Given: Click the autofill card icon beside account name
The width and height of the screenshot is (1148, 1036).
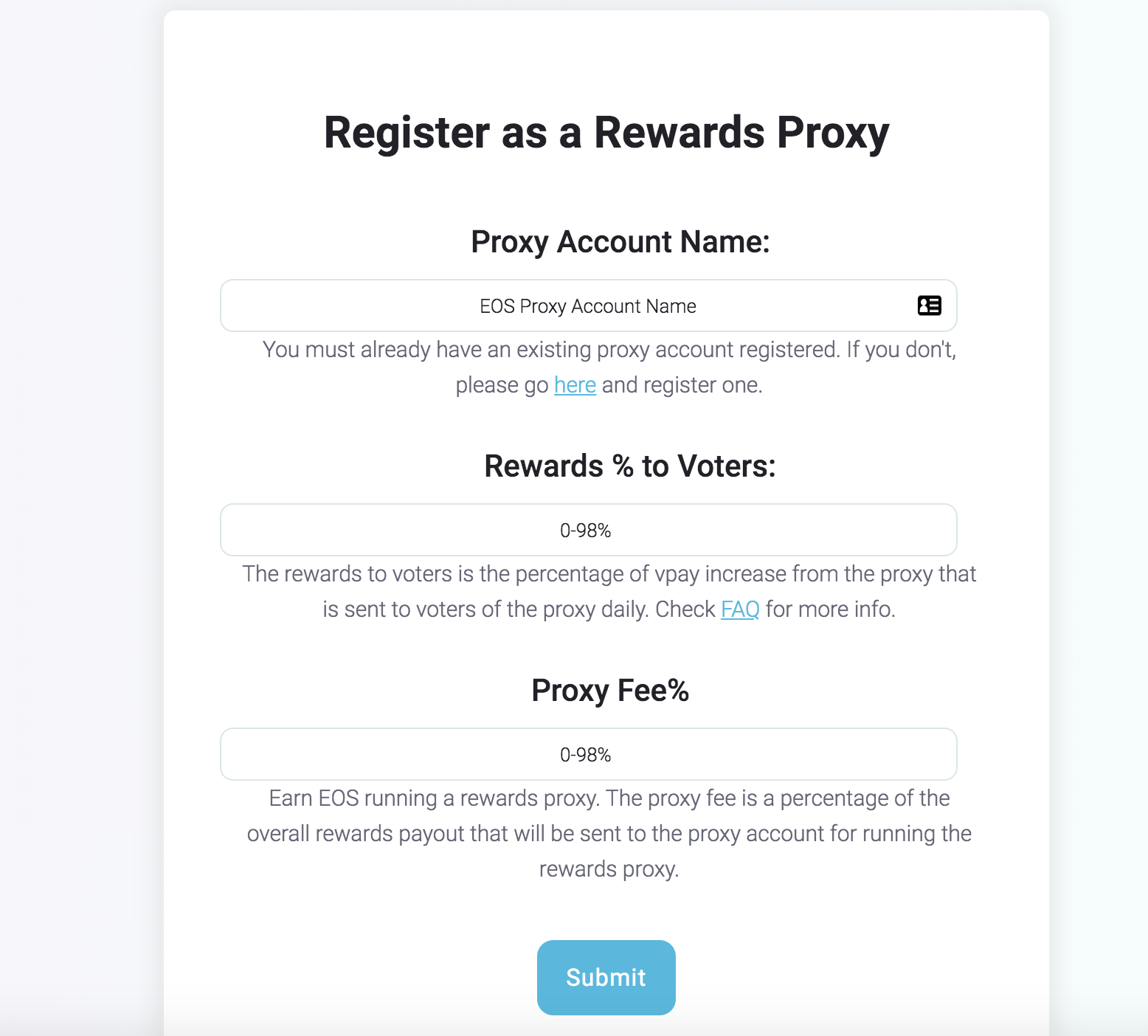Looking at the screenshot, I should click(x=929, y=305).
